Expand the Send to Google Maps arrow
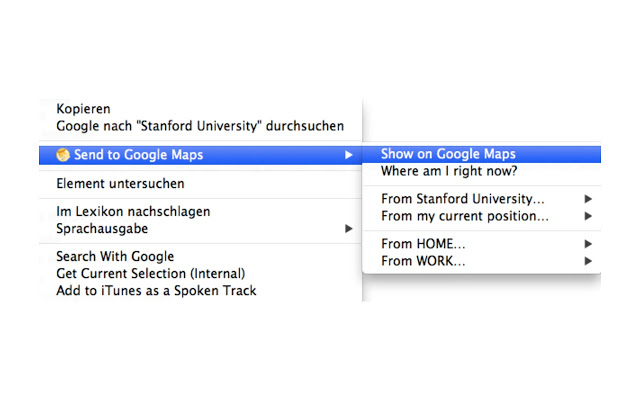This screenshot has height=400, width=640. coord(348,155)
